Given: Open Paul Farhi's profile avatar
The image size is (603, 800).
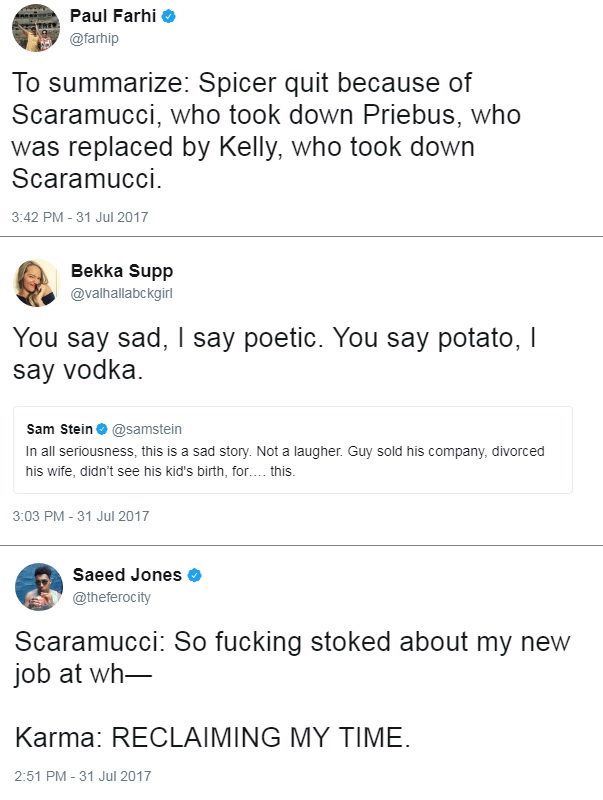Looking at the screenshot, I should 36,28.
